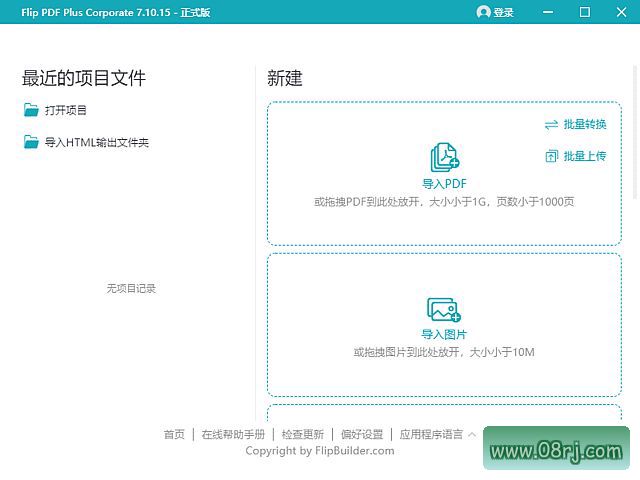Maximize the Flip PDF Plus window

coord(585,12)
